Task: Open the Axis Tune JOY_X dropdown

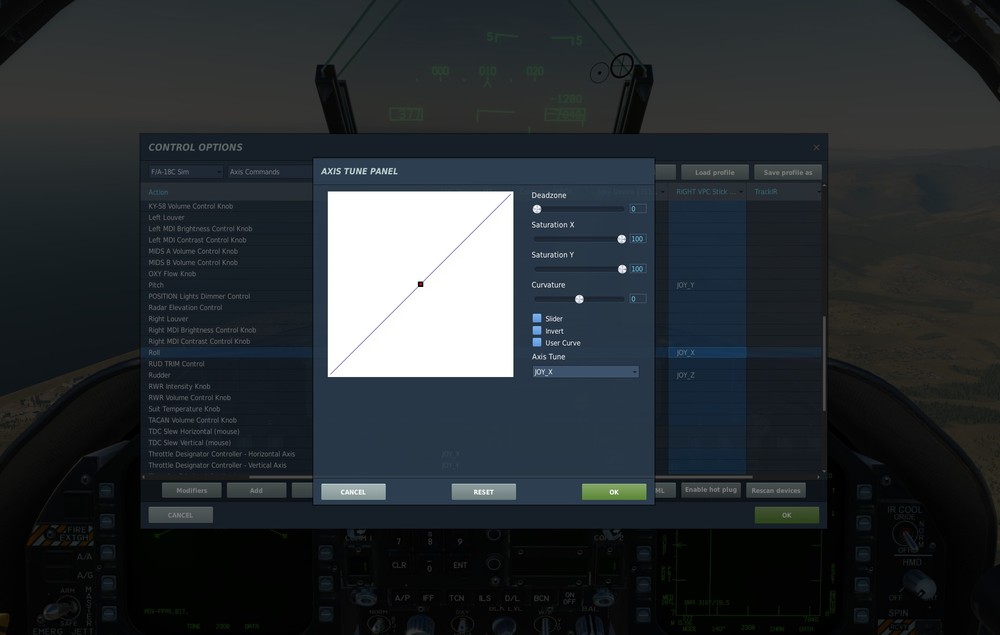Action: (585, 372)
